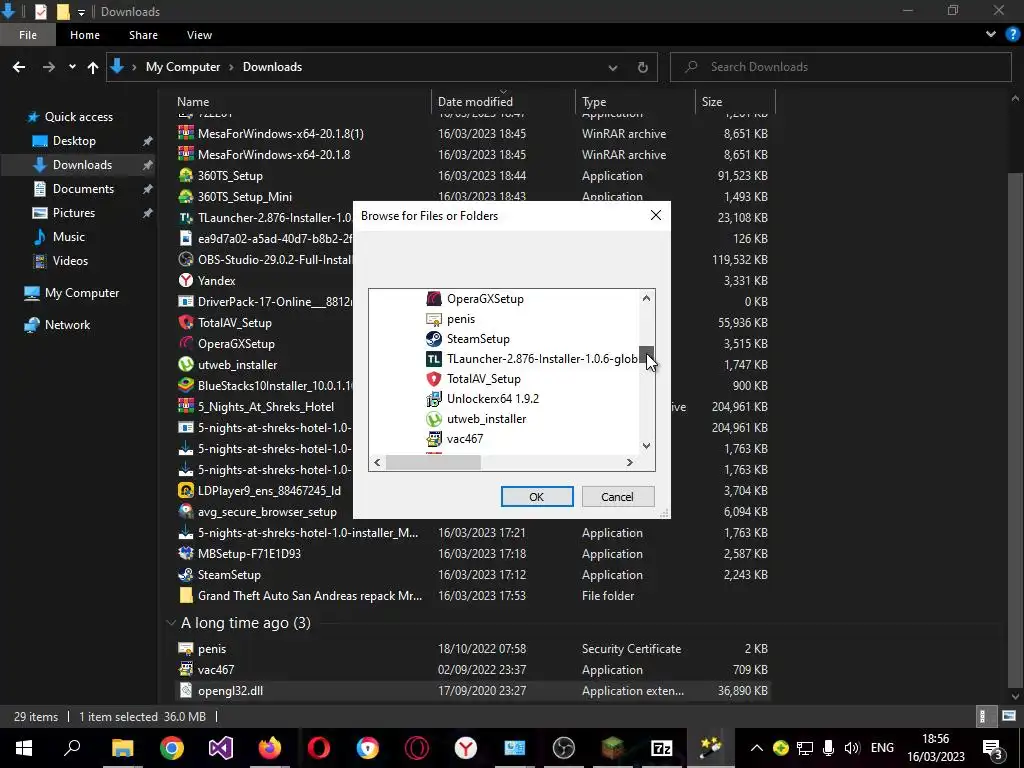This screenshot has height=768, width=1024.
Task: Select MesaForWindows-x64-20.1.8(1) archive icon
Action: (186, 133)
